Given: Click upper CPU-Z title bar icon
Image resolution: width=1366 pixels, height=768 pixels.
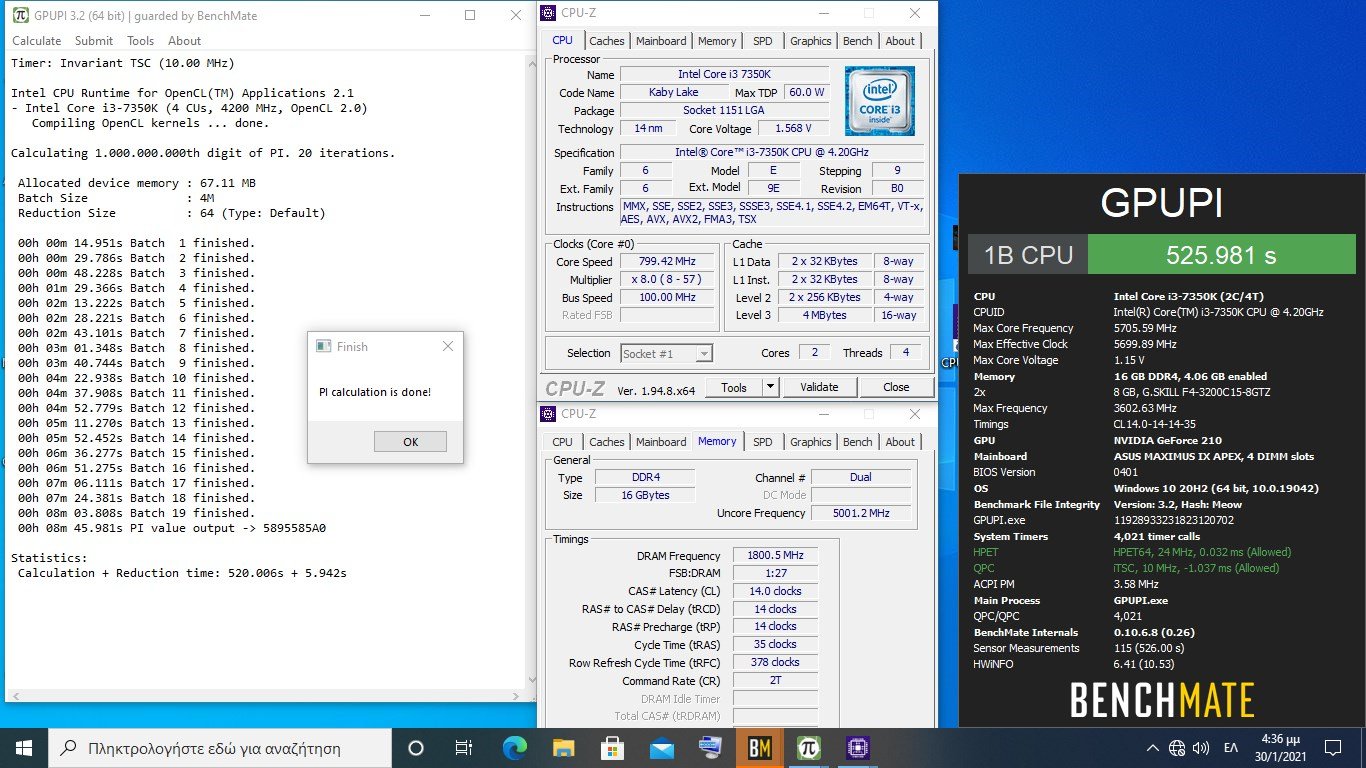Looking at the screenshot, I should [x=548, y=13].
